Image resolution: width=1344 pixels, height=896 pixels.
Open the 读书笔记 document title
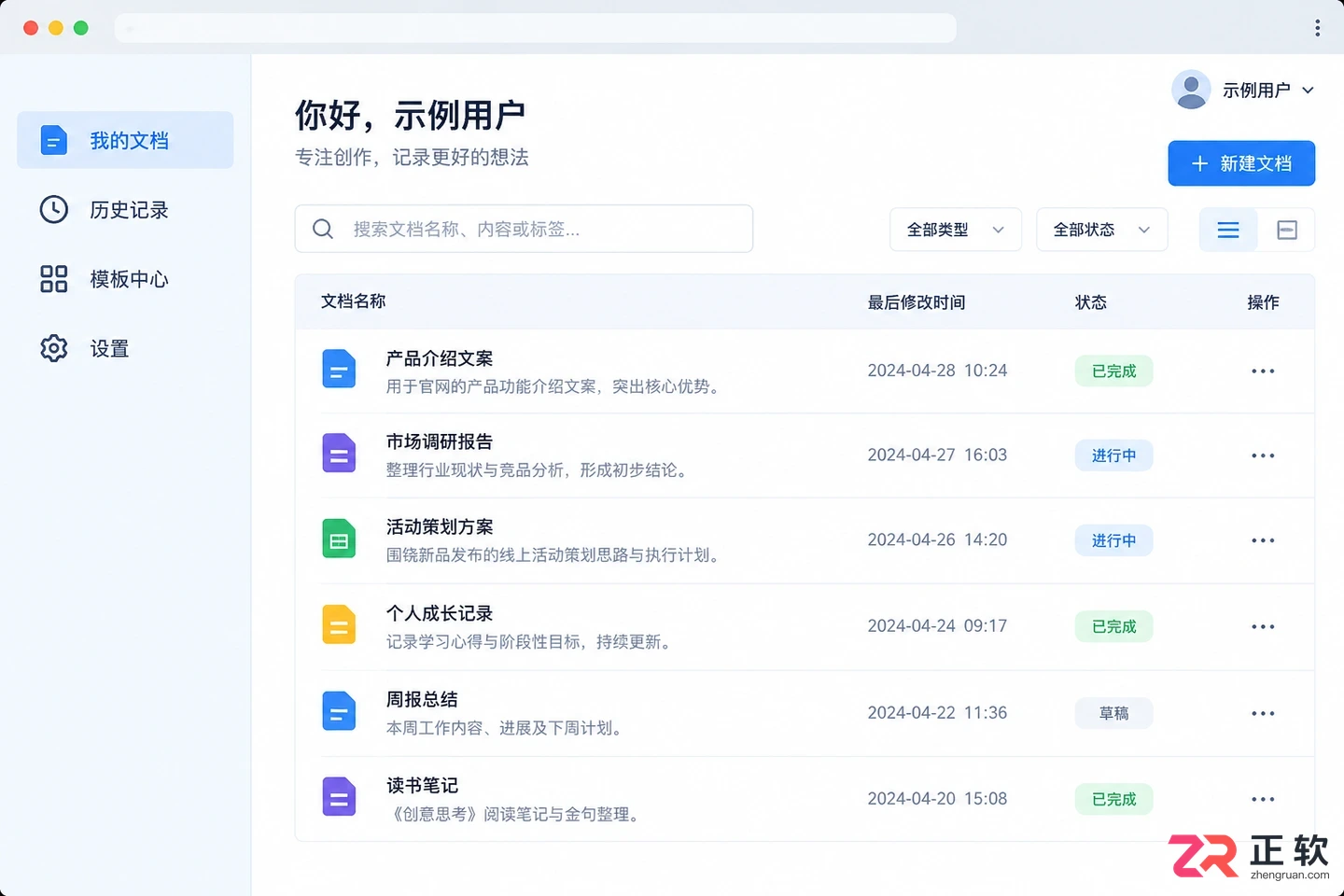422,786
